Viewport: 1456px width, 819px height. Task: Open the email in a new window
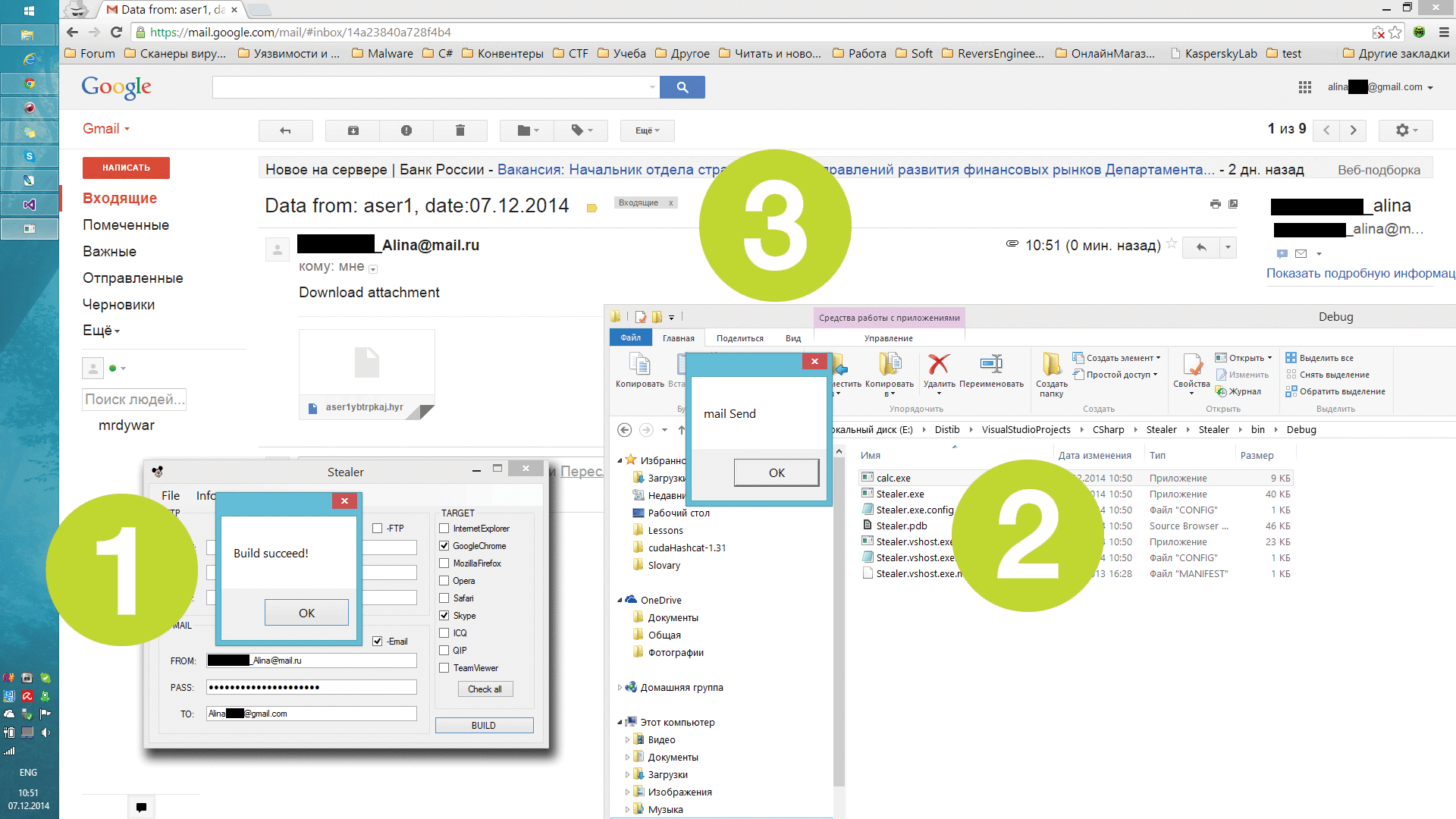tap(1233, 203)
